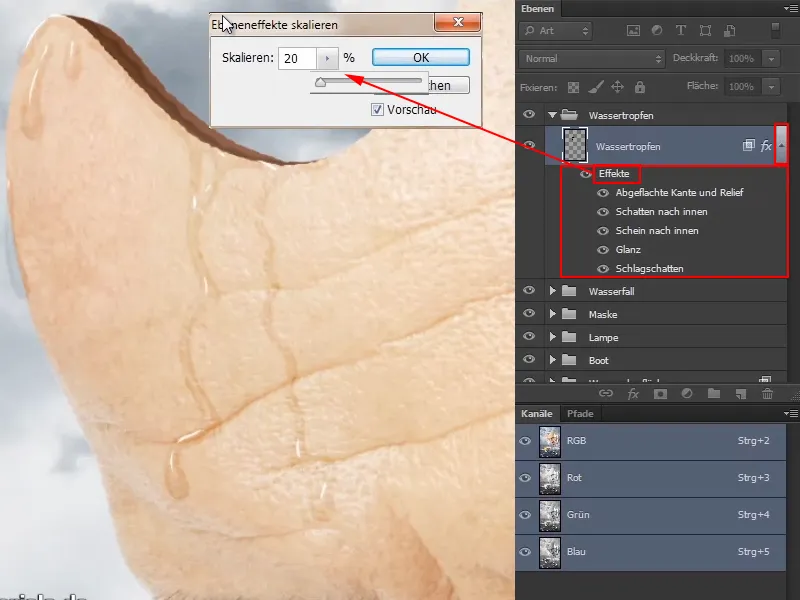Click the advanced blending icon on Wassertropfen layer
The height and width of the screenshot is (600, 800).
point(748,145)
